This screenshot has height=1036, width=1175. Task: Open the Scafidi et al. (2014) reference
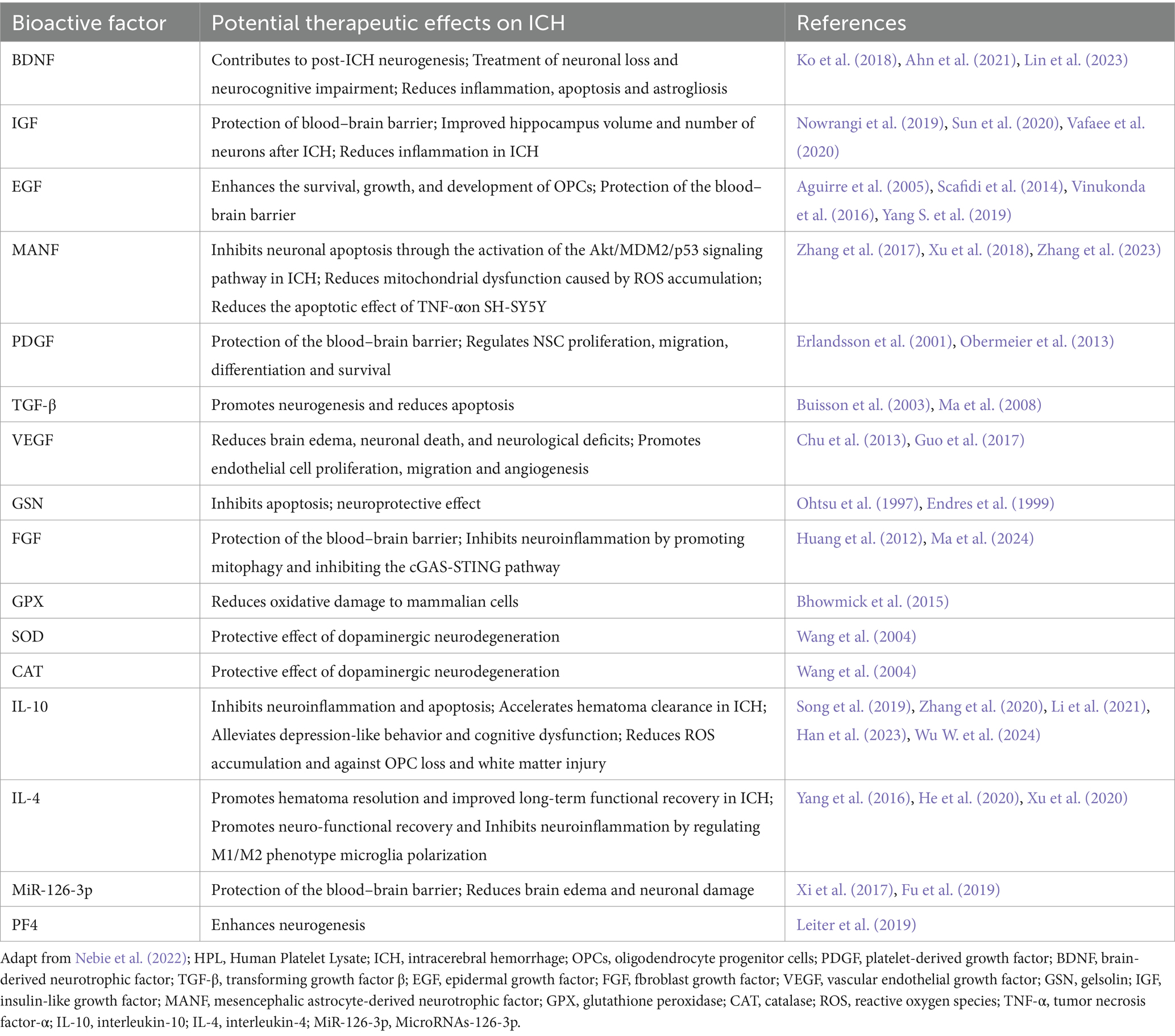coord(1000,187)
